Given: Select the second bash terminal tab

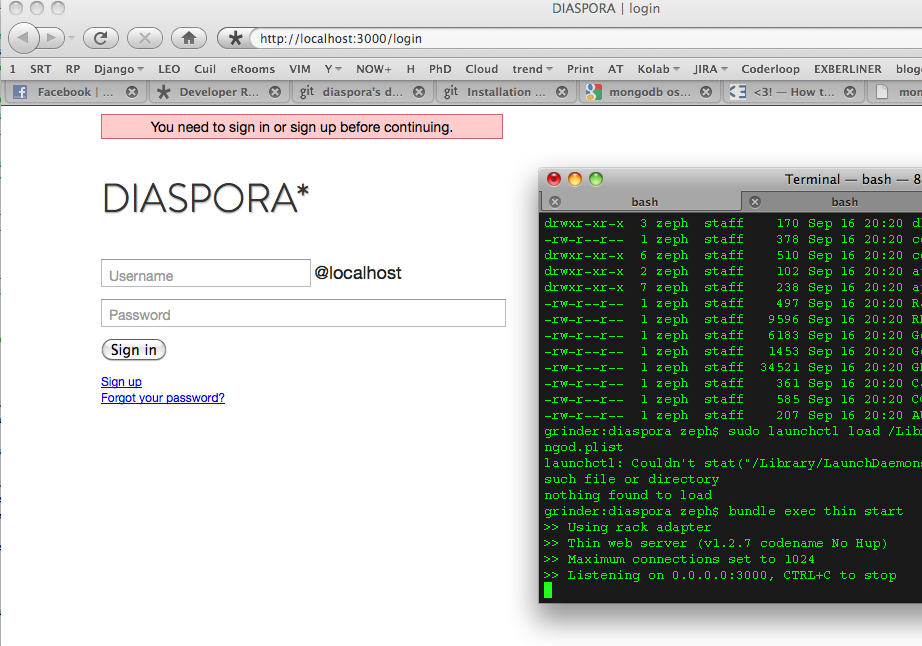Looking at the screenshot, I should click(843, 202).
